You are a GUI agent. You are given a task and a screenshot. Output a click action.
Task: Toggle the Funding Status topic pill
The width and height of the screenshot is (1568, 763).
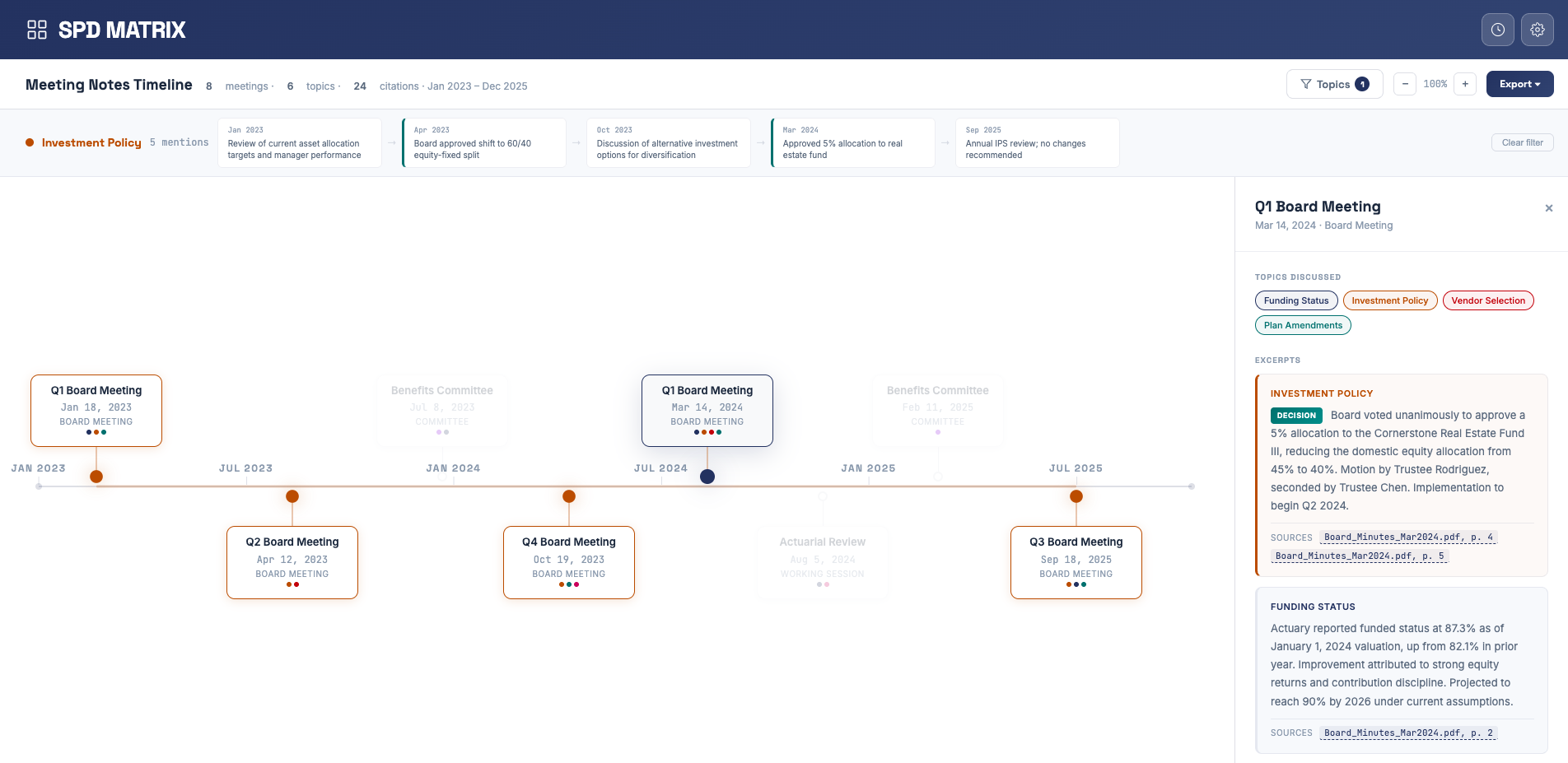coord(1295,300)
